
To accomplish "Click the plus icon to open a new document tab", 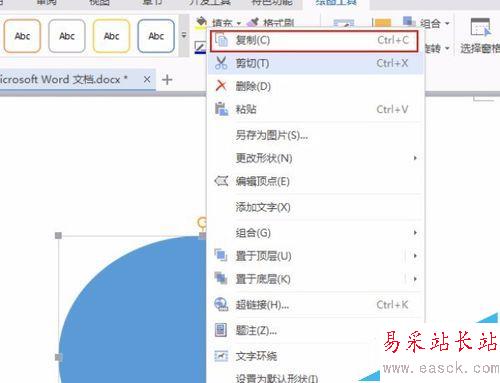I will [x=167, y=80].
